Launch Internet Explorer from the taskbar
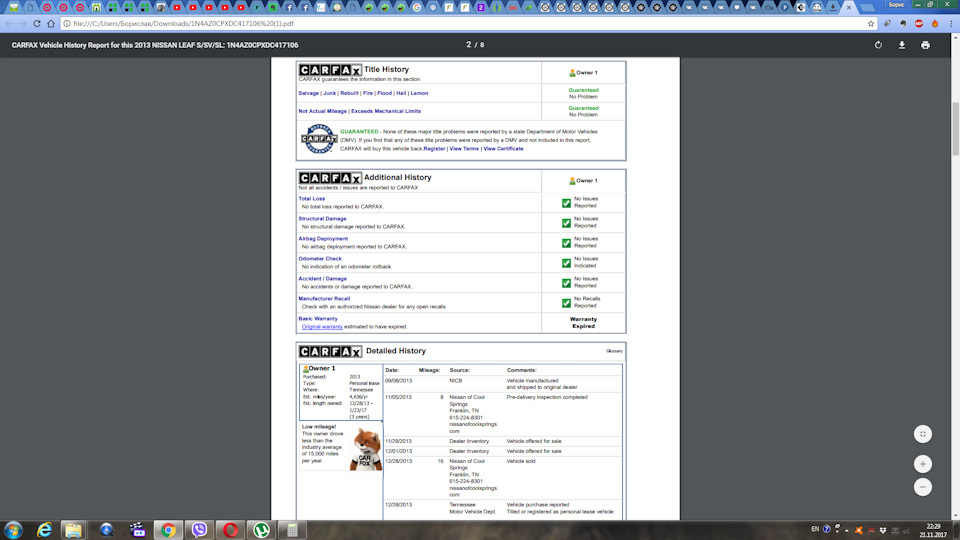The height and width of the screenshot is (540, 960). pyautogui.click(x=44, y=530)
